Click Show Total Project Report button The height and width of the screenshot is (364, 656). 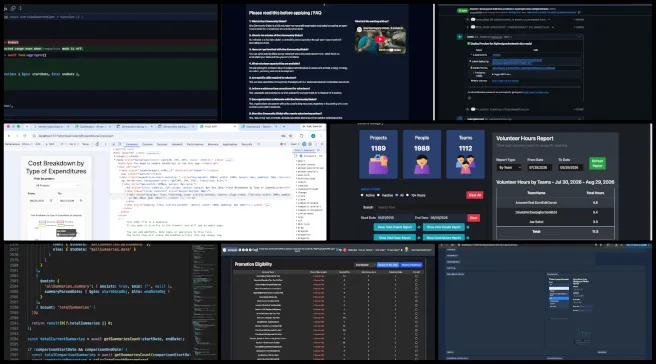(x=395, y=227)
